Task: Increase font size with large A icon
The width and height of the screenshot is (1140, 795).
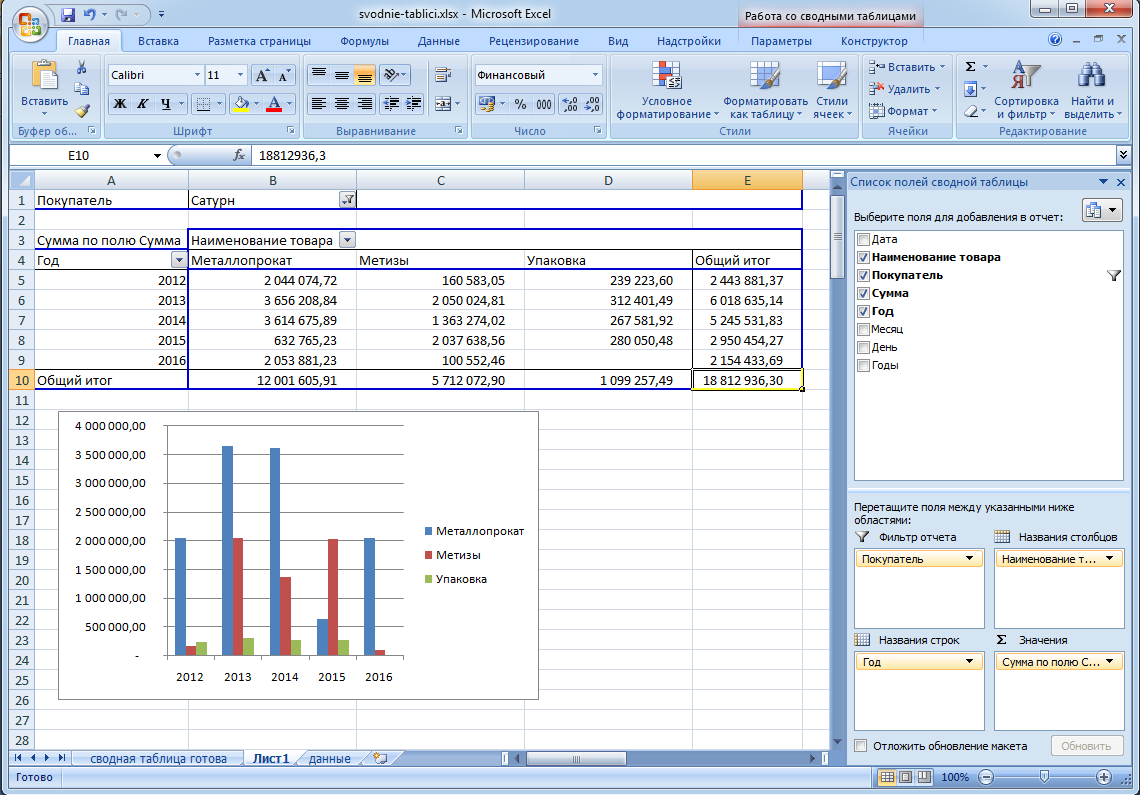Action: 262,75
